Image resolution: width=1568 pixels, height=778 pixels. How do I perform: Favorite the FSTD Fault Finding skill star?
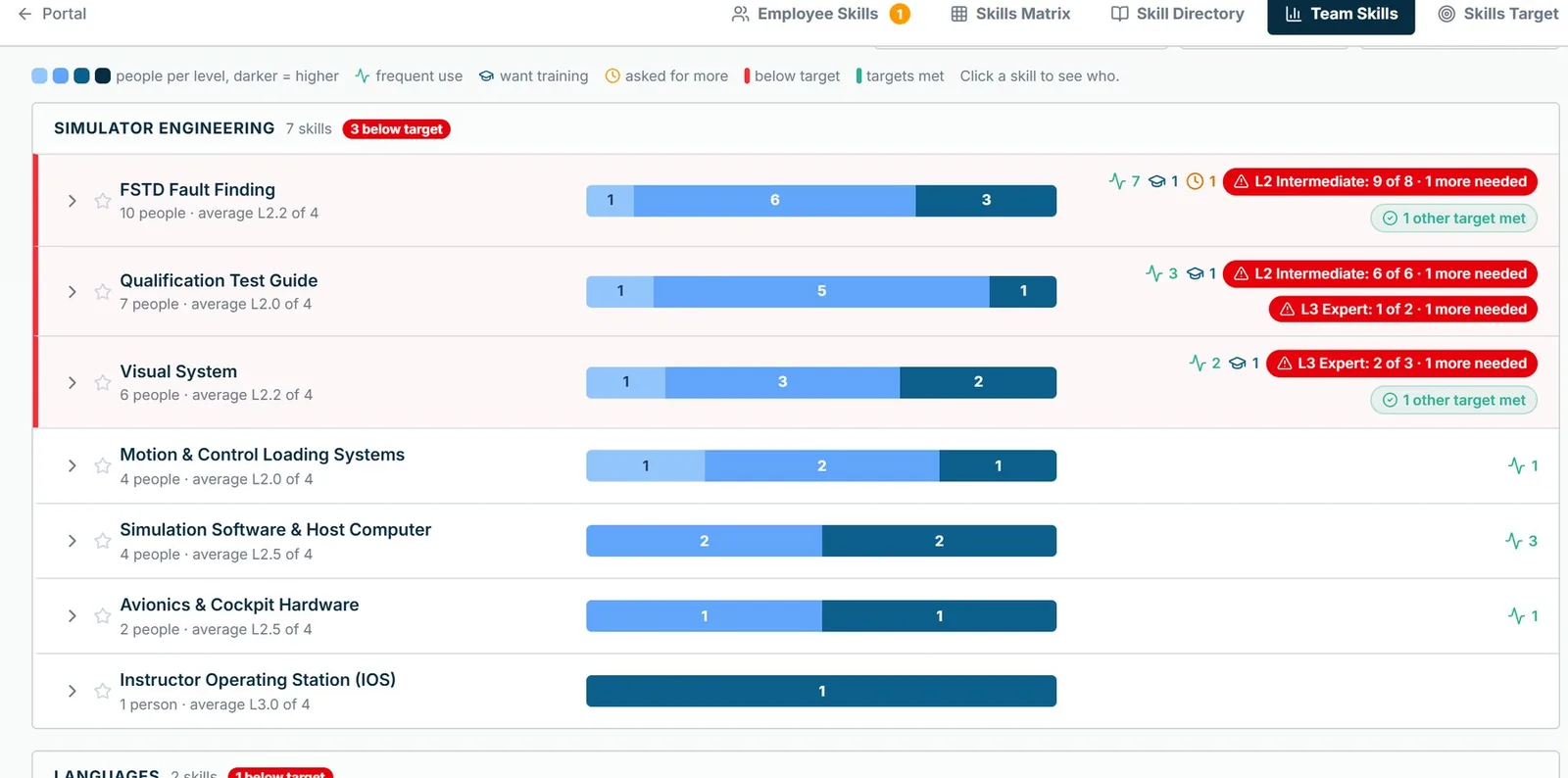(102, 201)
